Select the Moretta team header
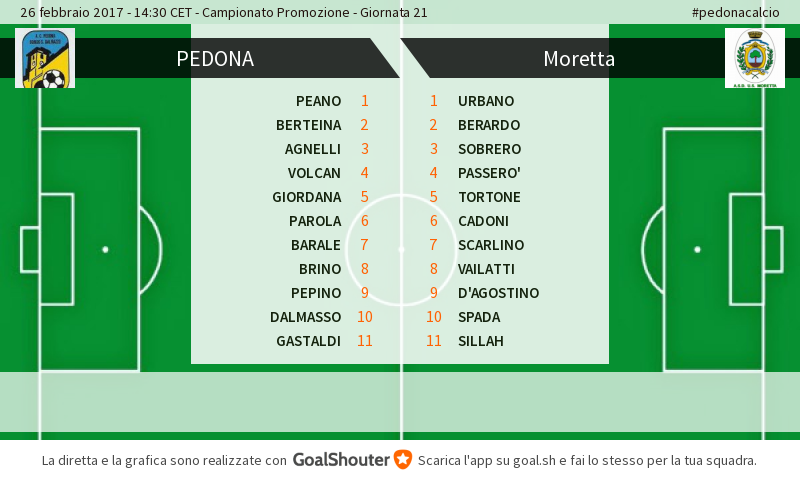 click(x=579, y=59)
